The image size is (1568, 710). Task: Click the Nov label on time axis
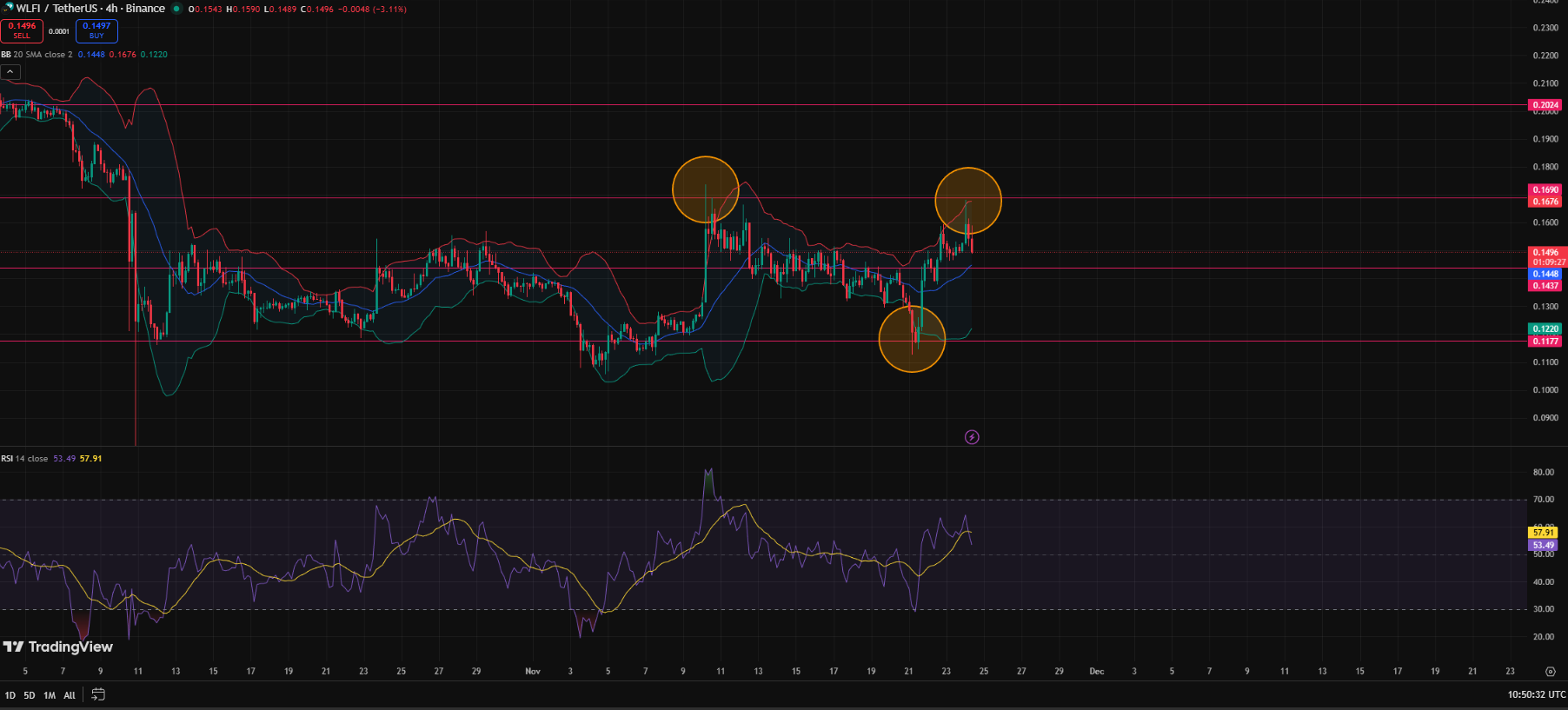(x=533, y=672)
